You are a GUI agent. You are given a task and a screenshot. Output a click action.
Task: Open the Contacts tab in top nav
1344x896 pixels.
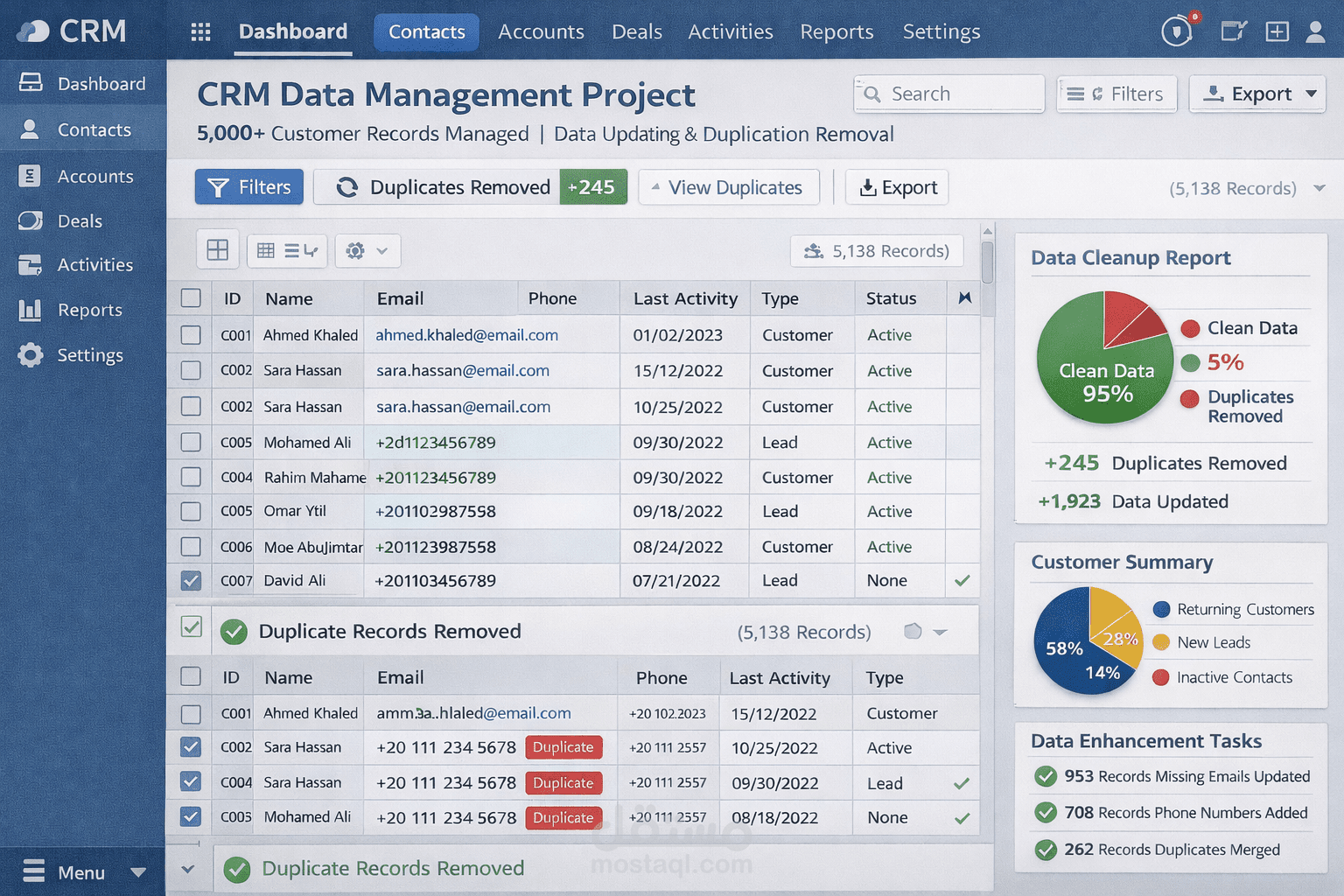tap(427, 32)
